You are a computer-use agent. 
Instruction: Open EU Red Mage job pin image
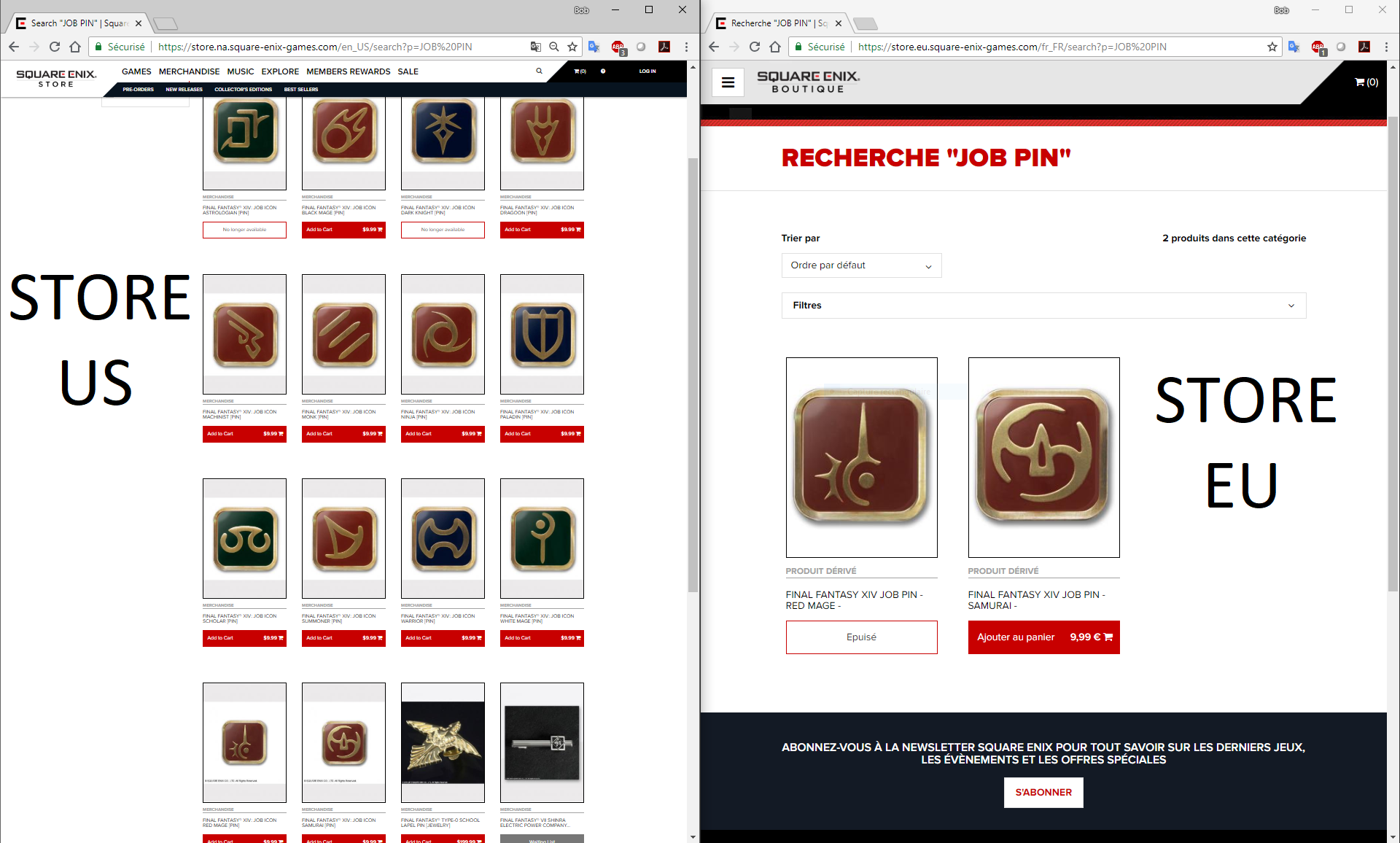tap(861, 457)
